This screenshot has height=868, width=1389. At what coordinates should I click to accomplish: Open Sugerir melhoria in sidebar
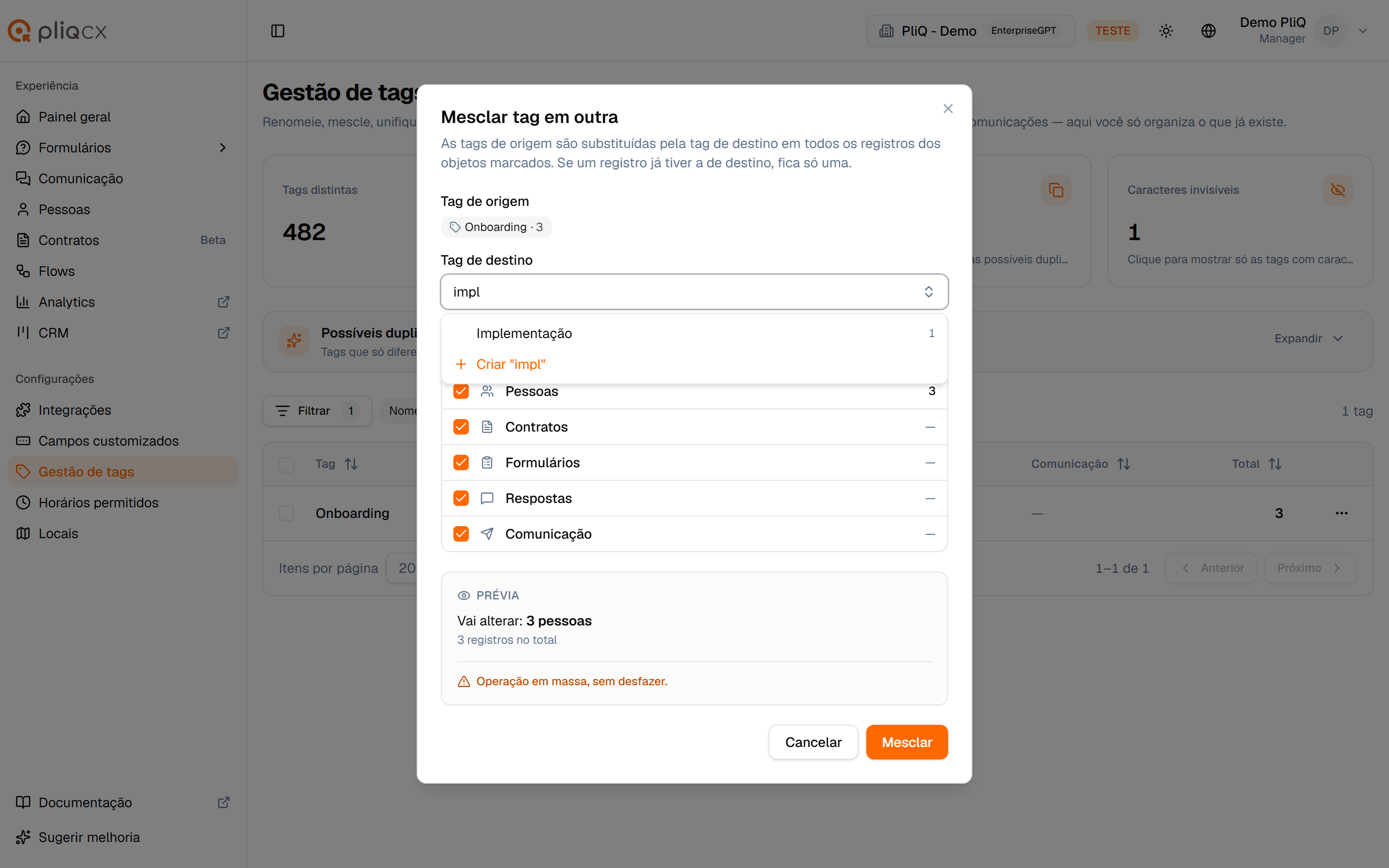pos(122,838)
